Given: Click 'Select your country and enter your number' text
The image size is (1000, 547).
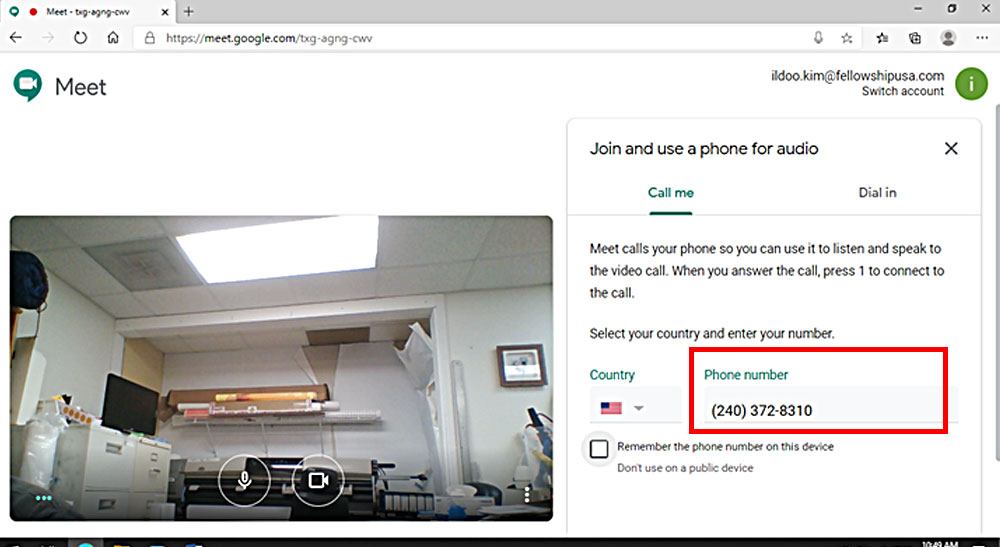Looking at the screenshot, I should 712,333.
